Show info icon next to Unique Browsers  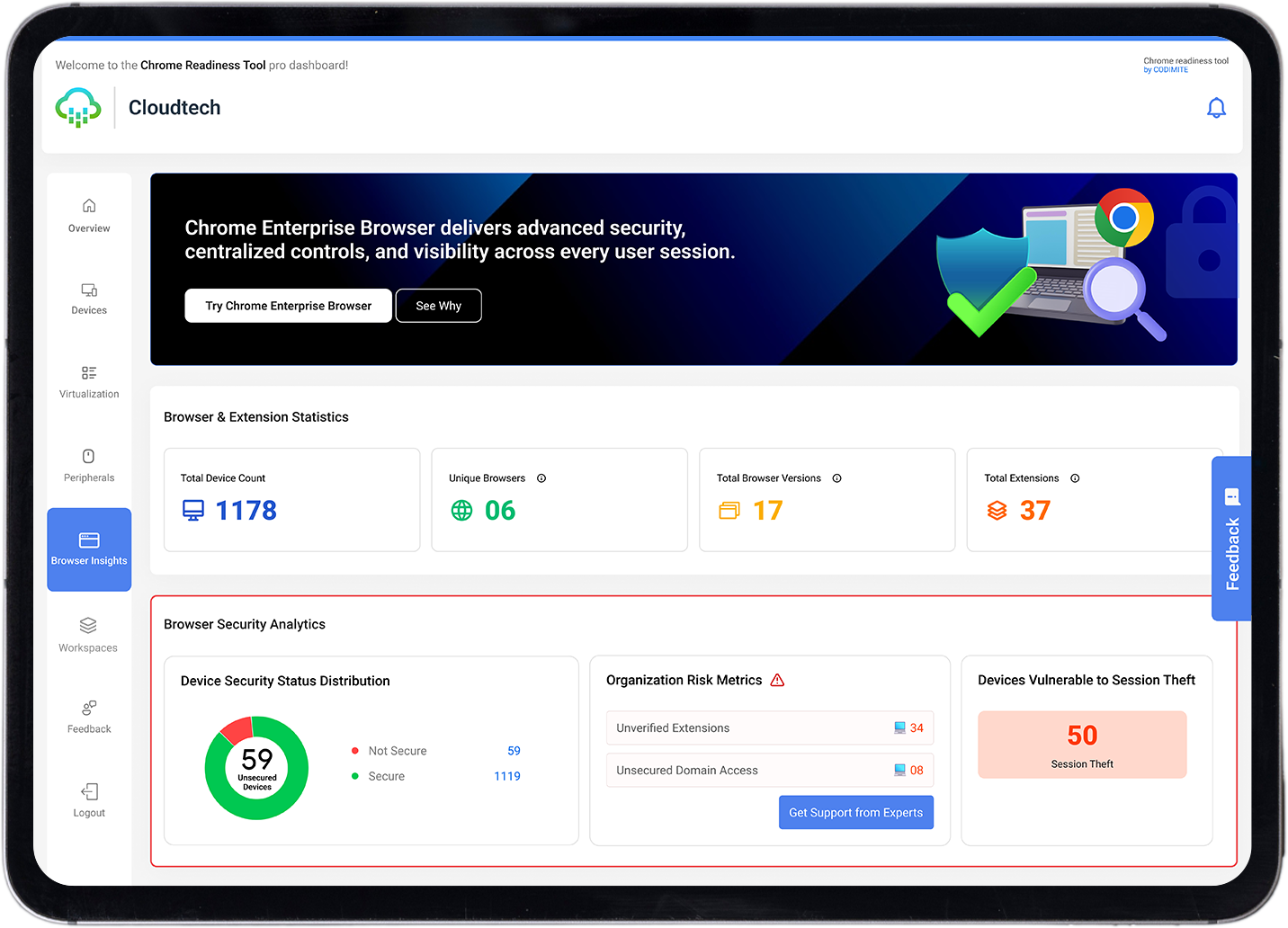(541, 478)
